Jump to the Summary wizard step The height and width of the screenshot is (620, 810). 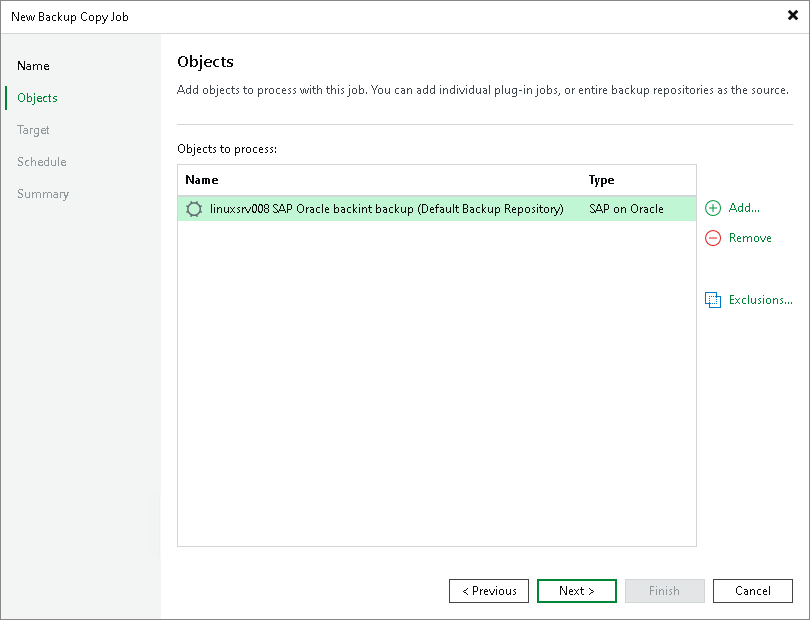(42, 193)
